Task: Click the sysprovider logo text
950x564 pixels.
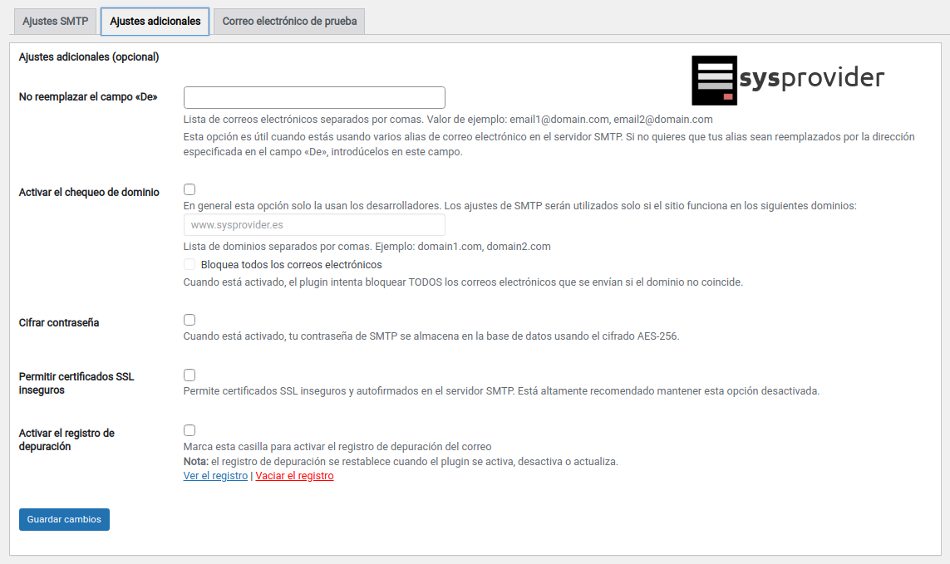Action: click(812, 78)
